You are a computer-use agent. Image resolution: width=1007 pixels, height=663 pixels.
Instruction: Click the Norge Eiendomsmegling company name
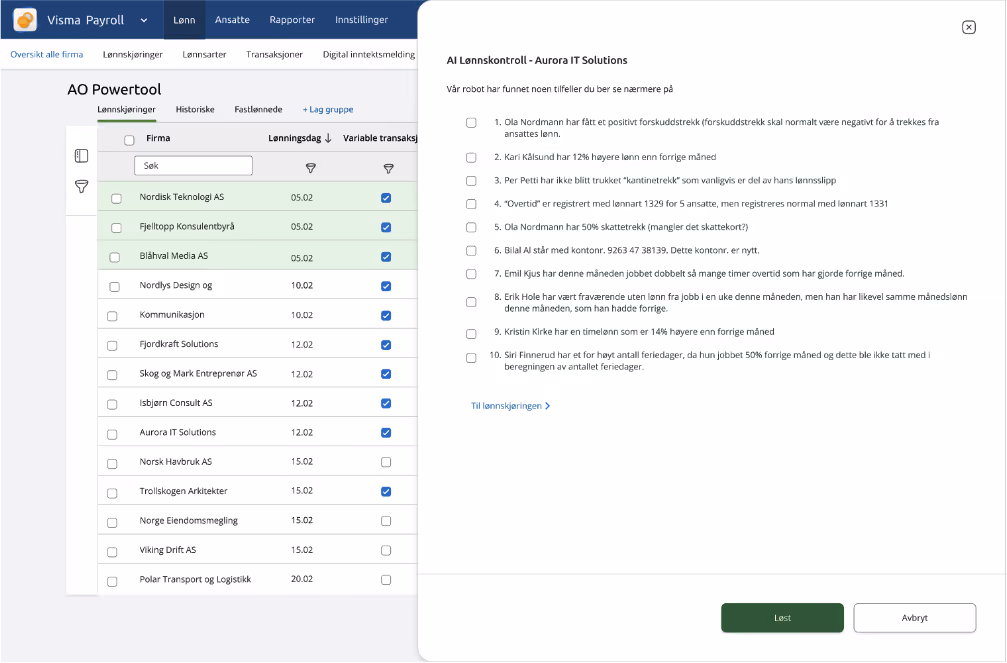click(x=189, y=520)
